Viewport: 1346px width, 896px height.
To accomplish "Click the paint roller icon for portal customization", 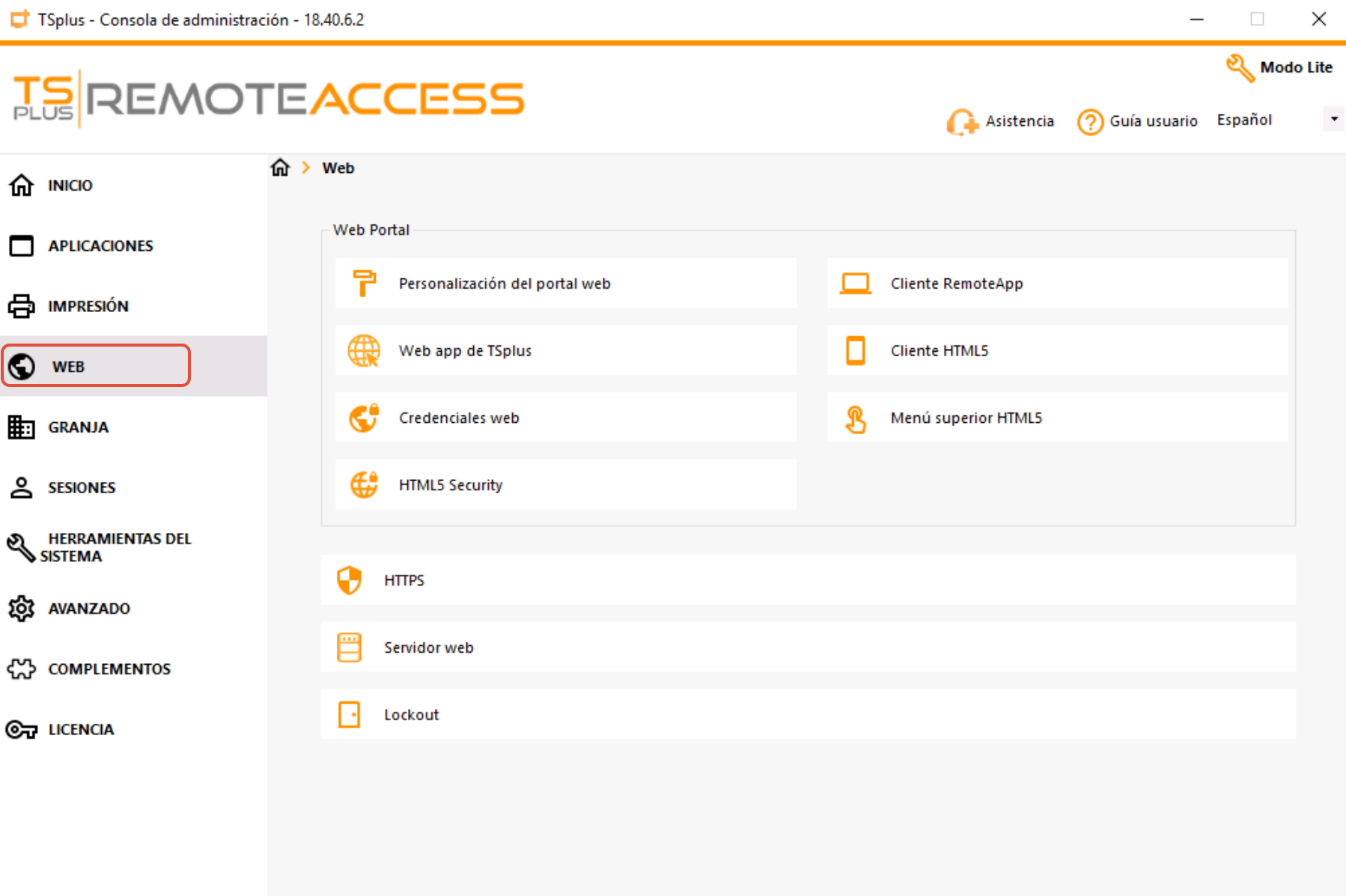I will coord(365,283).
